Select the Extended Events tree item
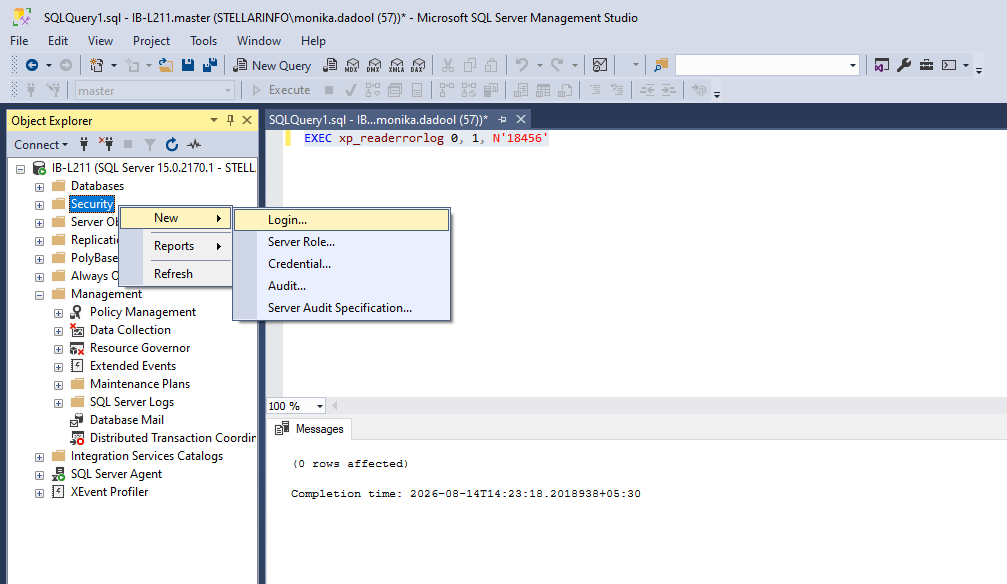The height and width of the screenshot is (584, 1007). (132, 366)
